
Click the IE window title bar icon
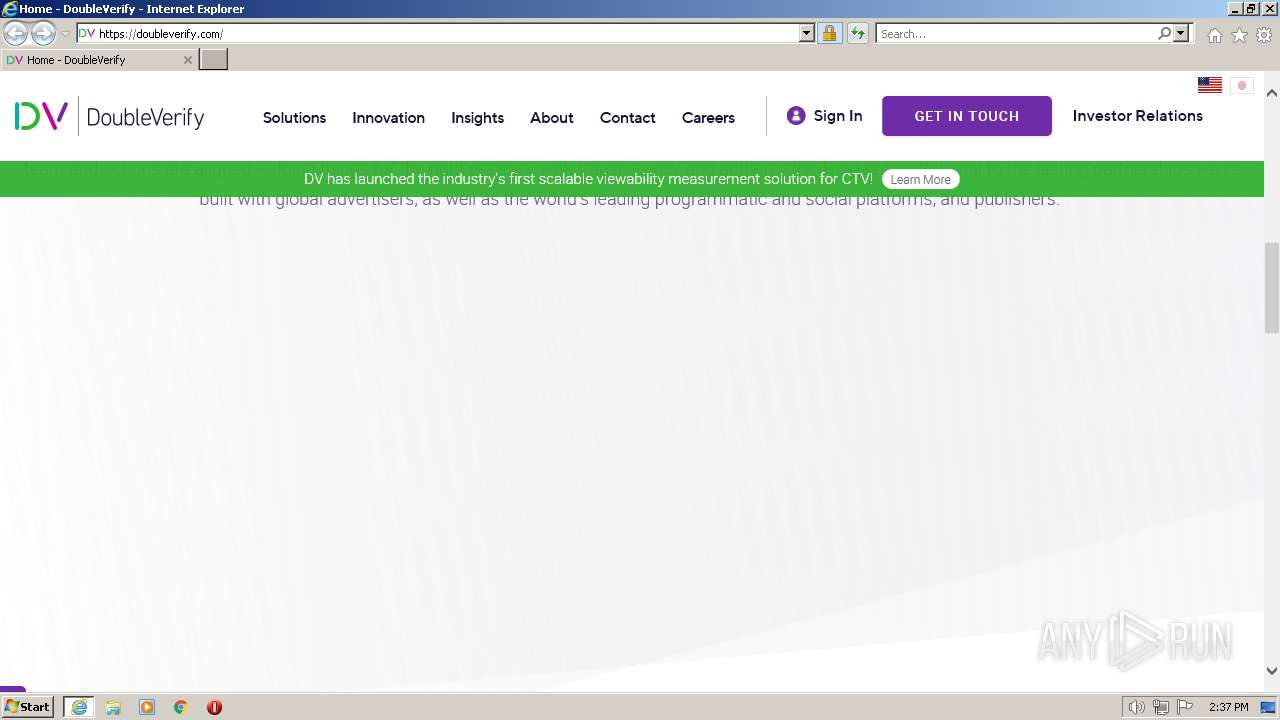point(10,9)
